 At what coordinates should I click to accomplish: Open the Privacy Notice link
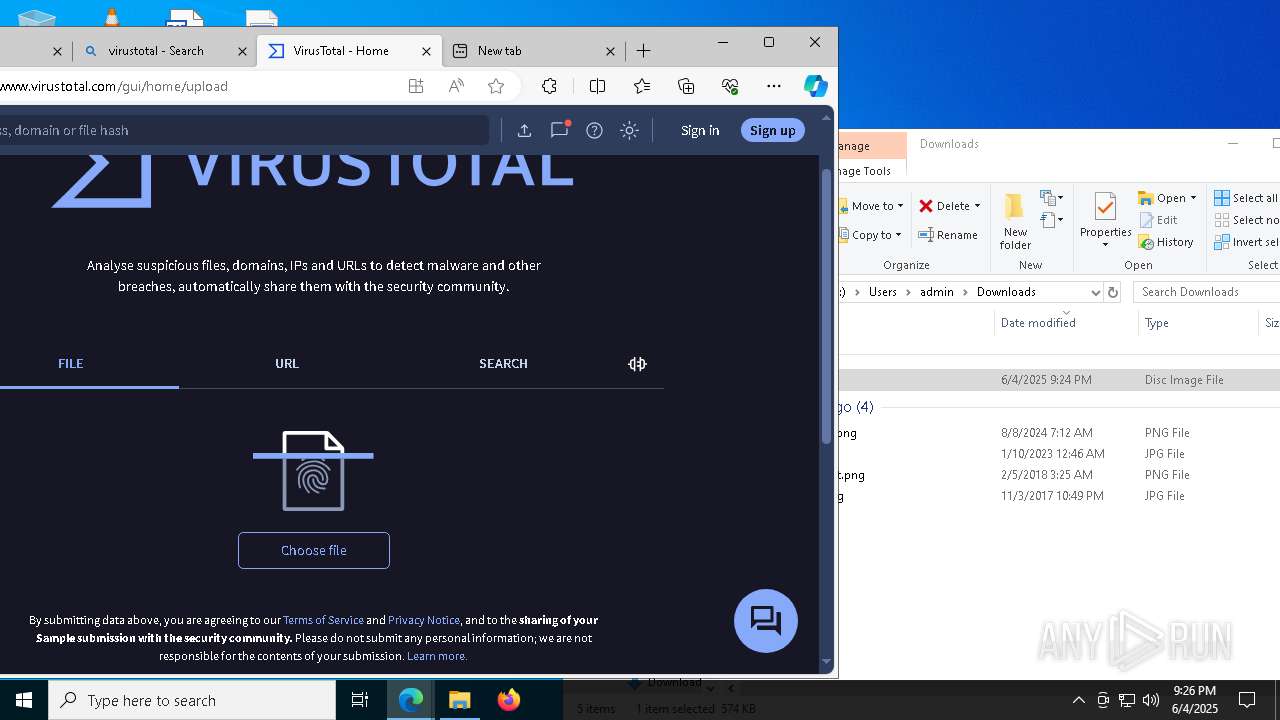click(x=424, y=620)
